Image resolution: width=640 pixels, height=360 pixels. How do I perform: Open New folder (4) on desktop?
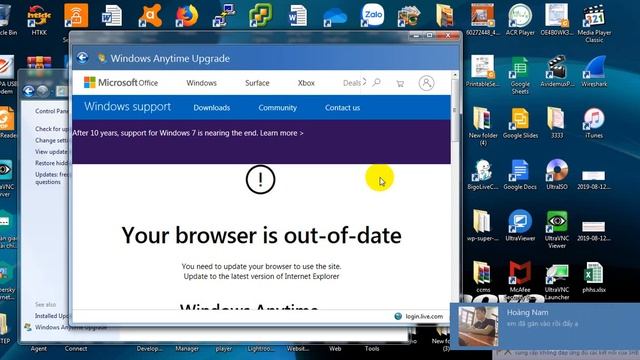pos(483,127)
